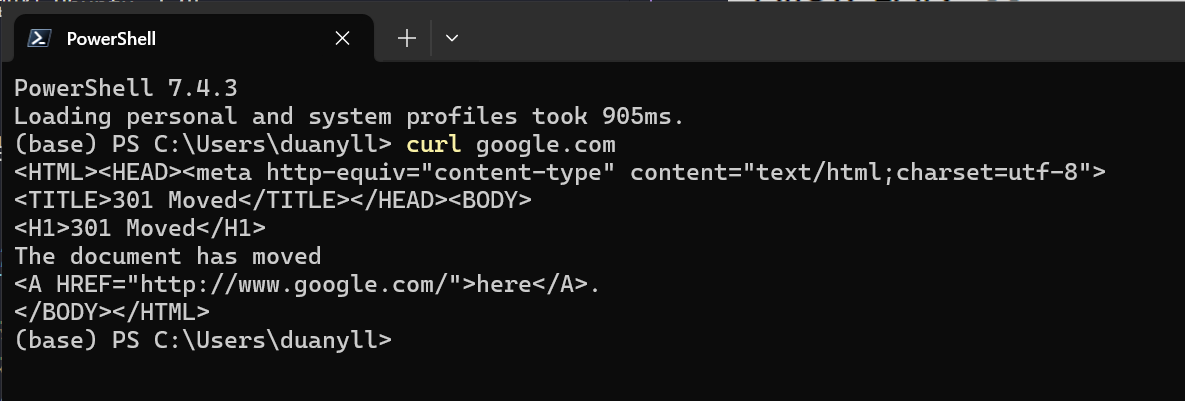Open a new tab with the plus button
This screenshot has width=1185, height=401.
click(x=406, y=39)
